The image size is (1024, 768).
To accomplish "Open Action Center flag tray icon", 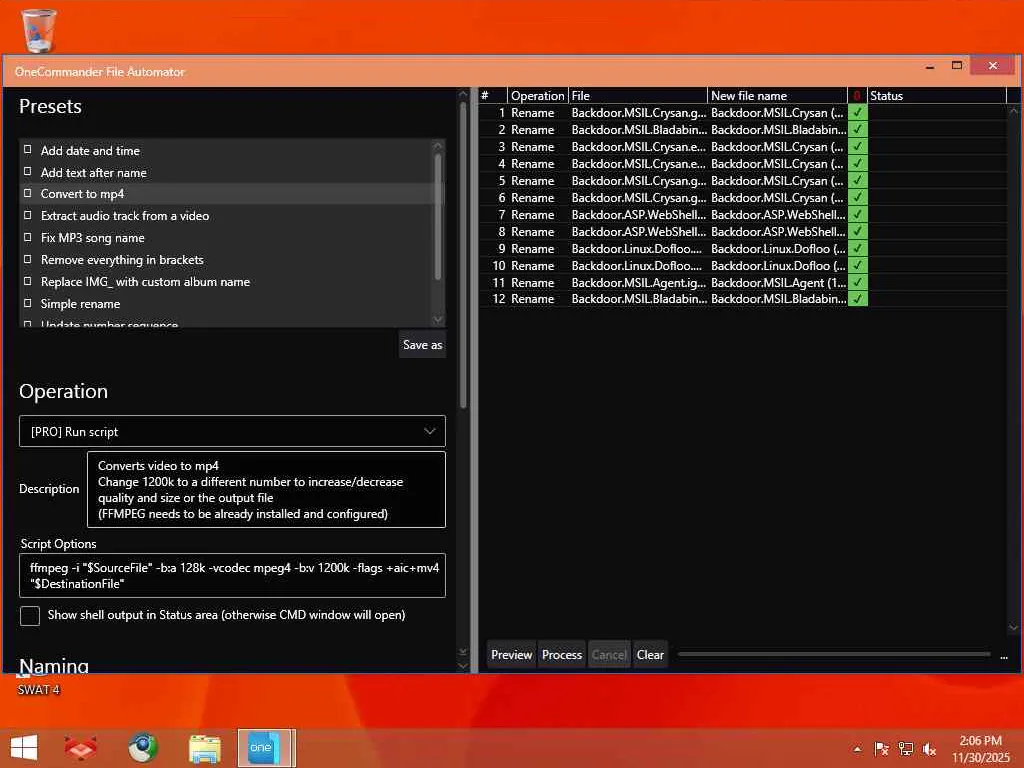I will coord(881,749).
